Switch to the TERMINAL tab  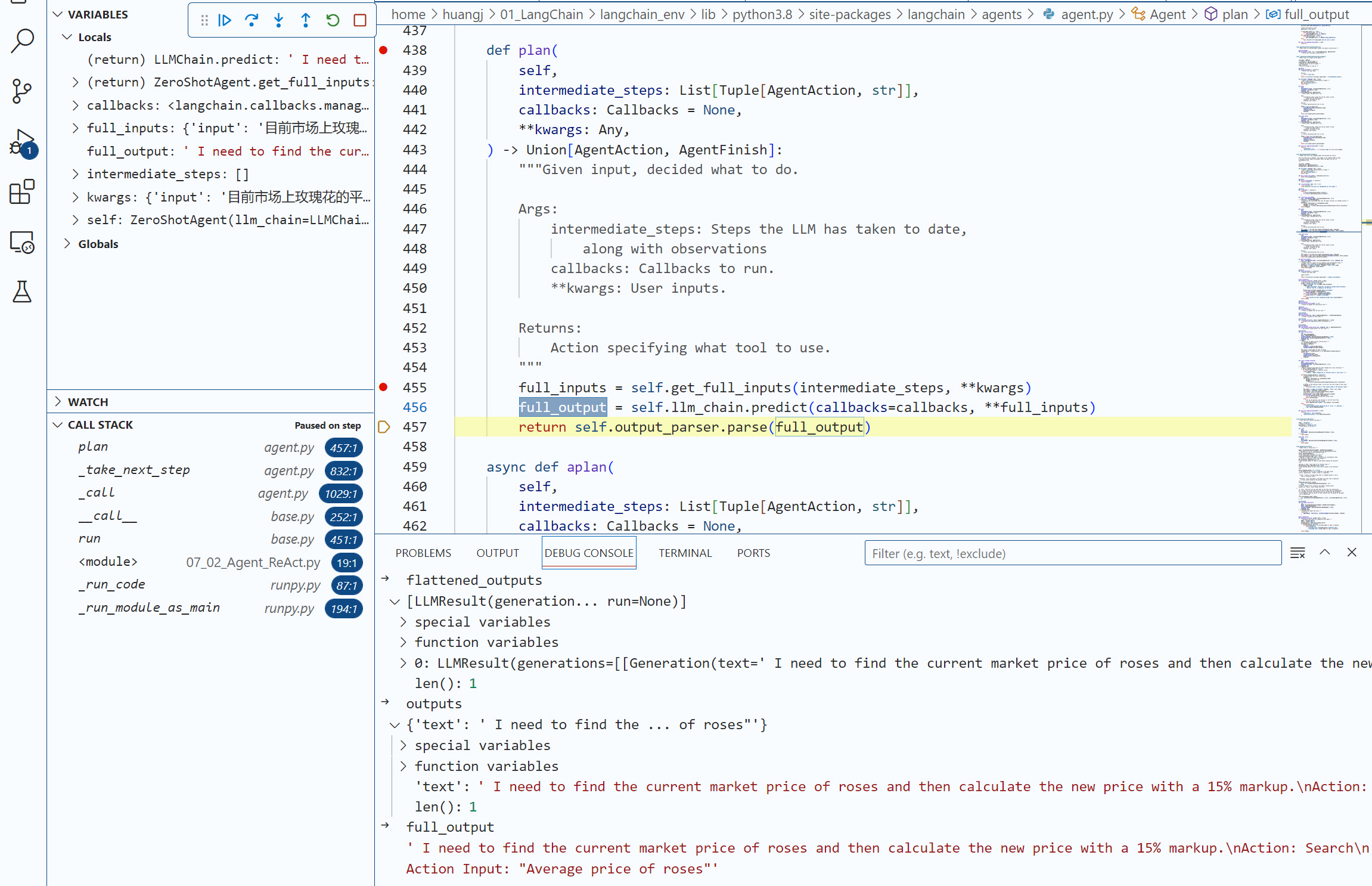click(685, 553)
